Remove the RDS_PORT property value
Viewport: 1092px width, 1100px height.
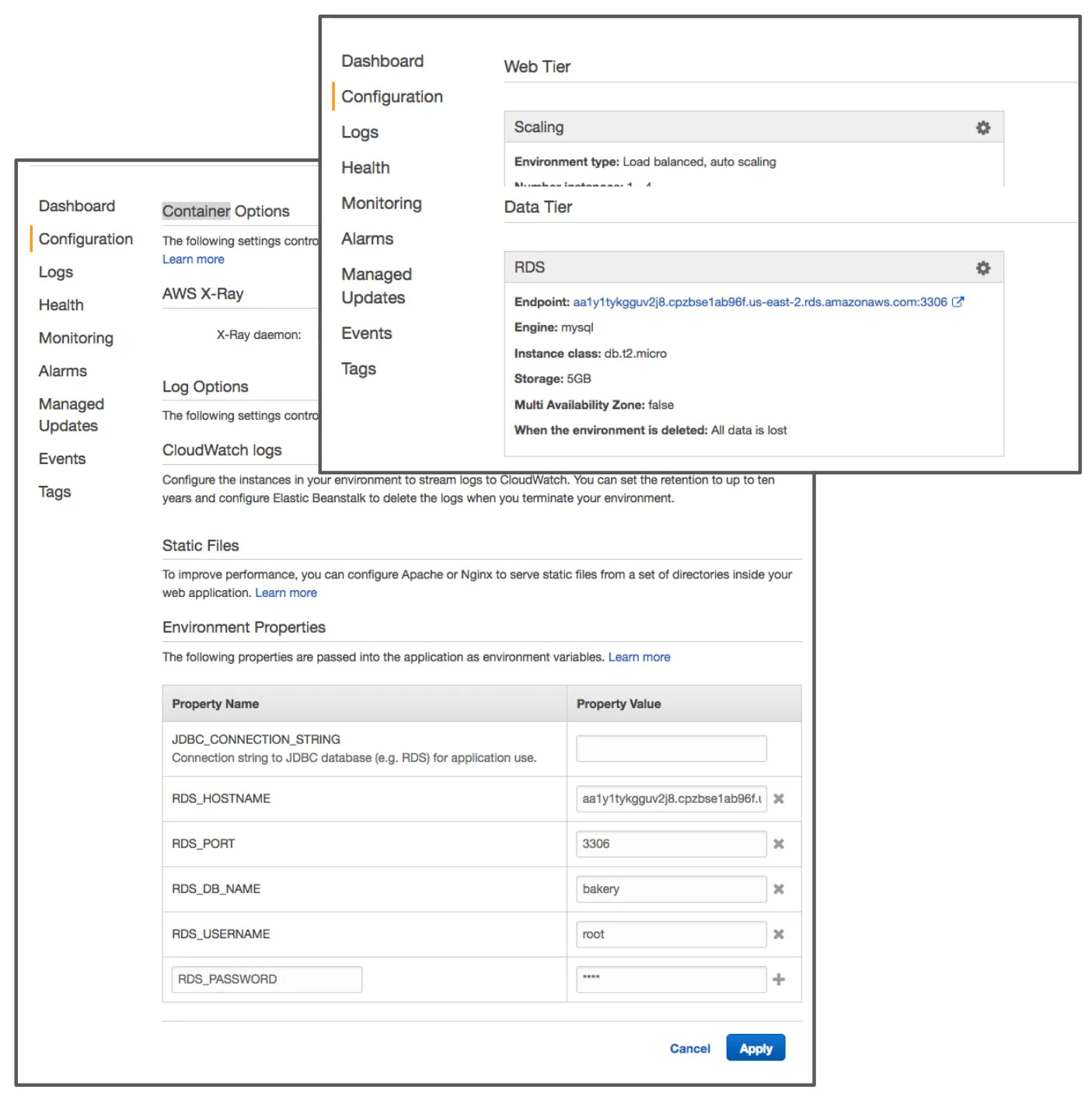[x=778, y=843]
